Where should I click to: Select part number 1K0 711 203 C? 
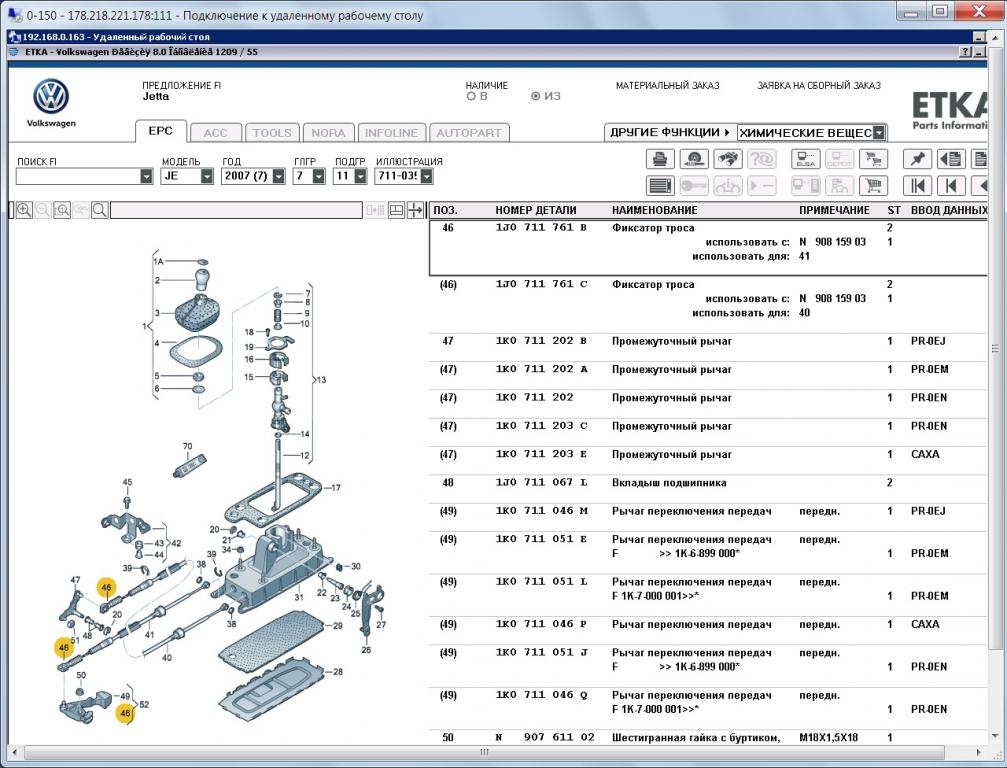click(x=541, y=426)
